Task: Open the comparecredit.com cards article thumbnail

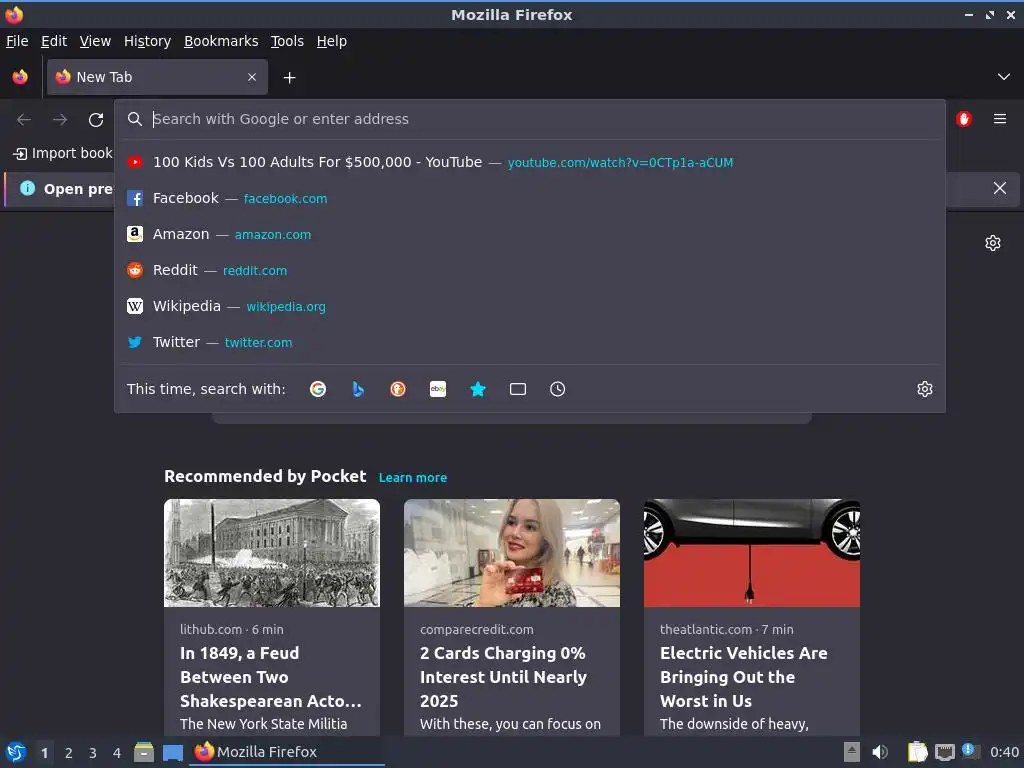Action: (x=512, y=553)
